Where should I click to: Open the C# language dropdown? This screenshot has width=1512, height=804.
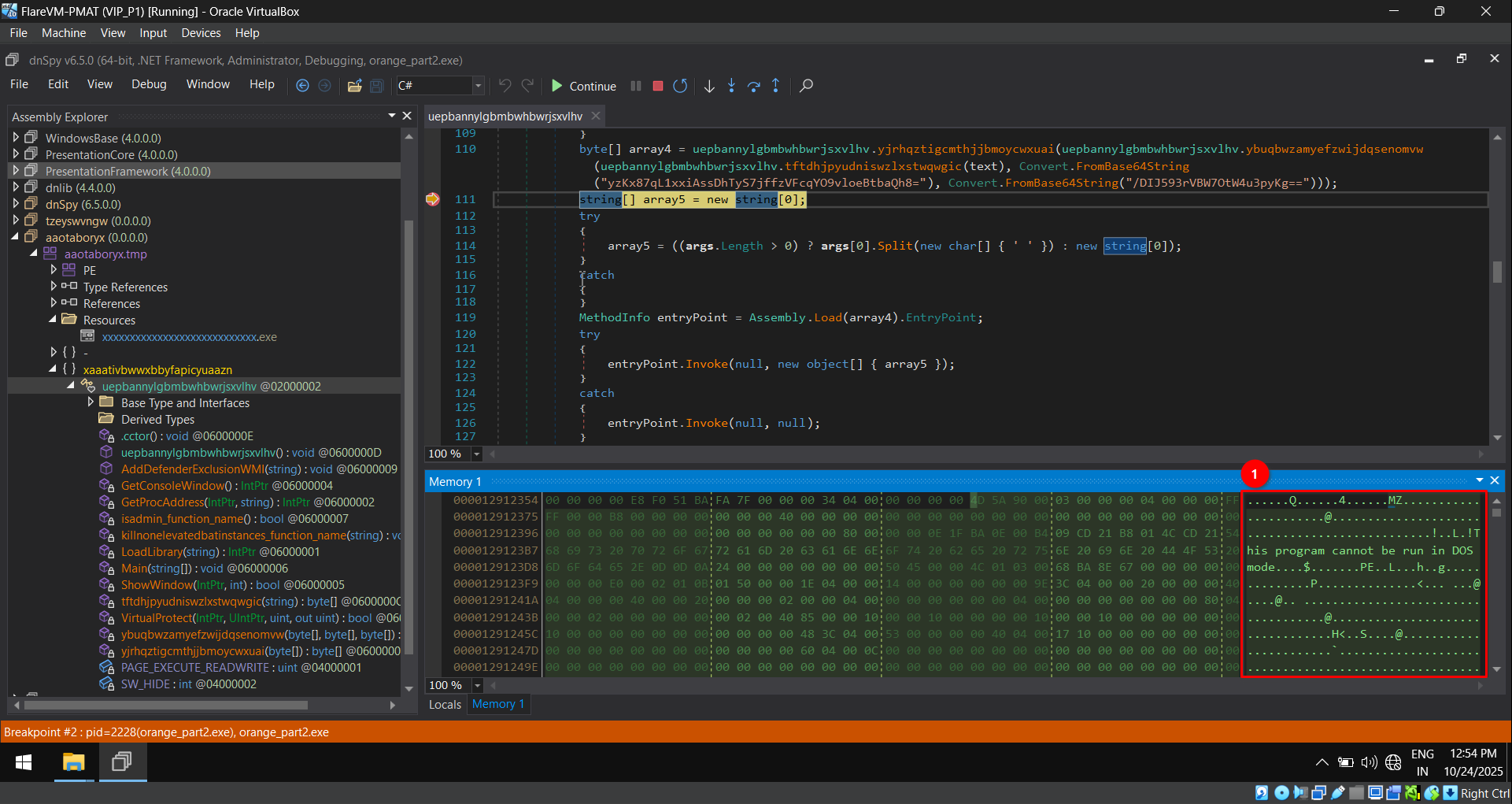478,86
